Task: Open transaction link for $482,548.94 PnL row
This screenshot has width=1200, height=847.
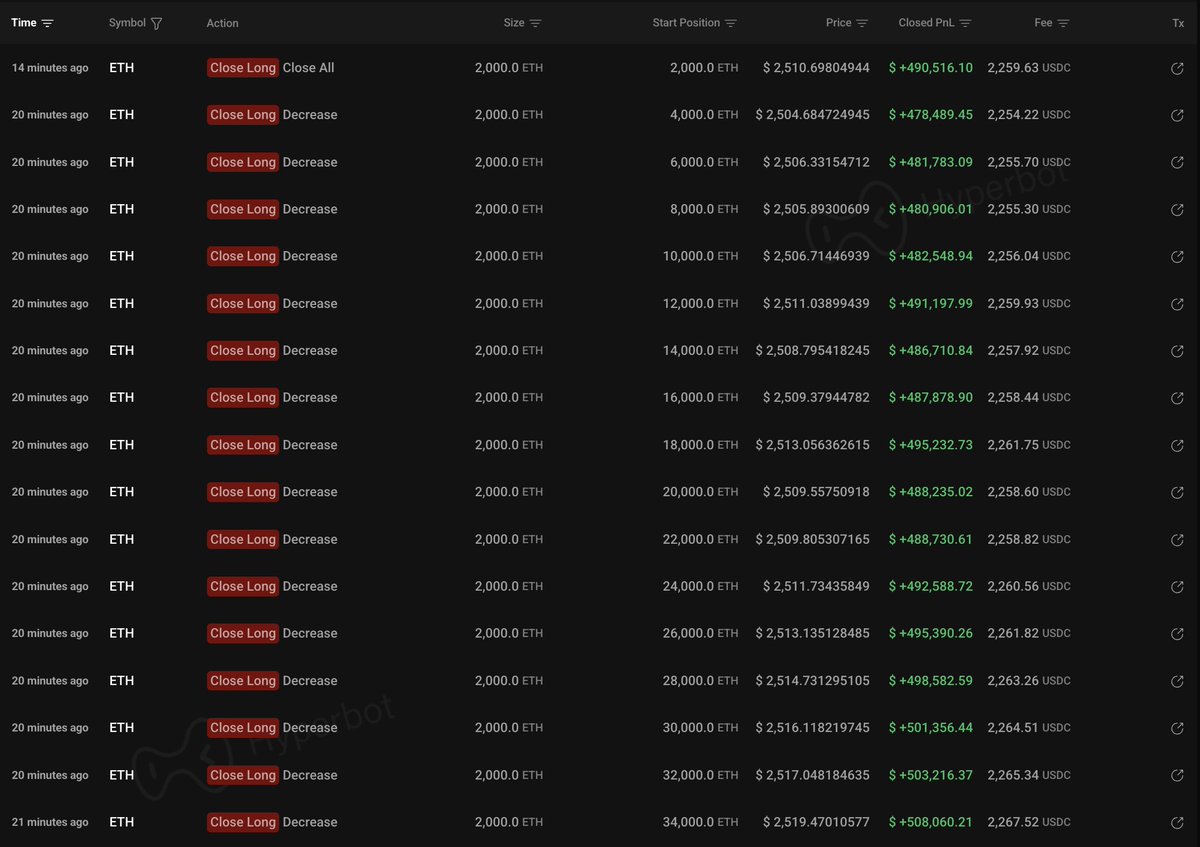Action: [1177, 257]
